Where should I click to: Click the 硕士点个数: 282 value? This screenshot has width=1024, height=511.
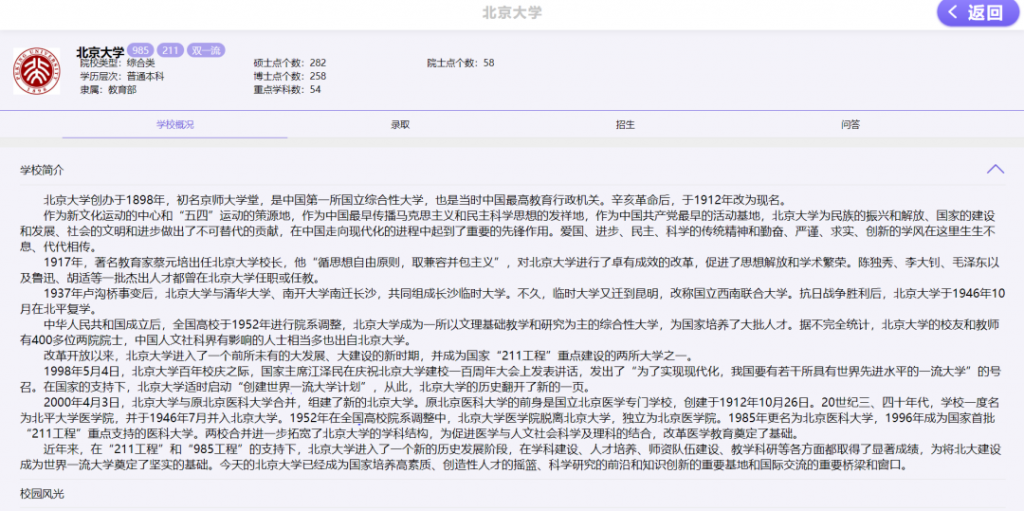click(x=290, y=63)
